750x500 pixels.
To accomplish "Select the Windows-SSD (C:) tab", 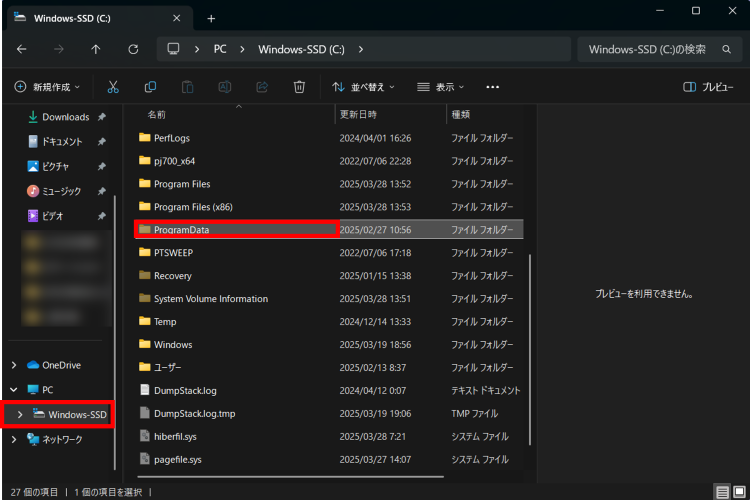I will tap(95, 18).
